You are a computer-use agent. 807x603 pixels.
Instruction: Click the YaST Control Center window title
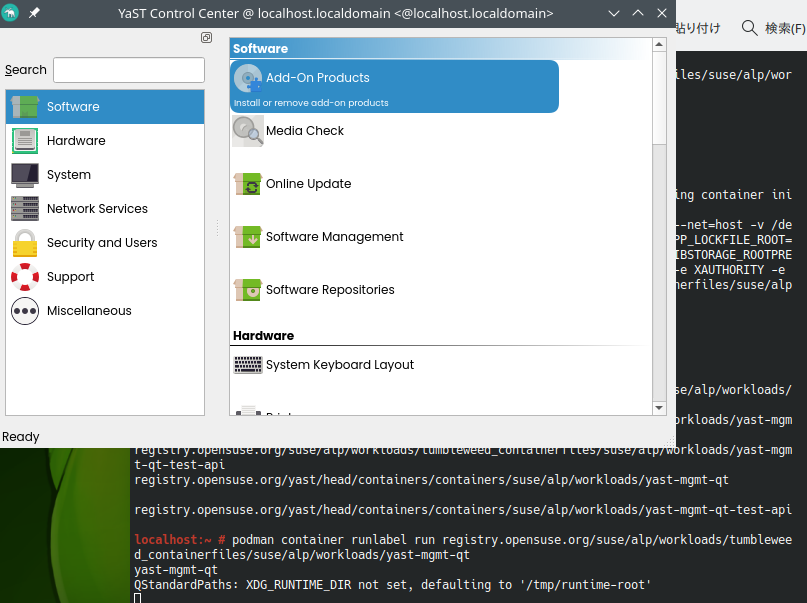point(336,13)
